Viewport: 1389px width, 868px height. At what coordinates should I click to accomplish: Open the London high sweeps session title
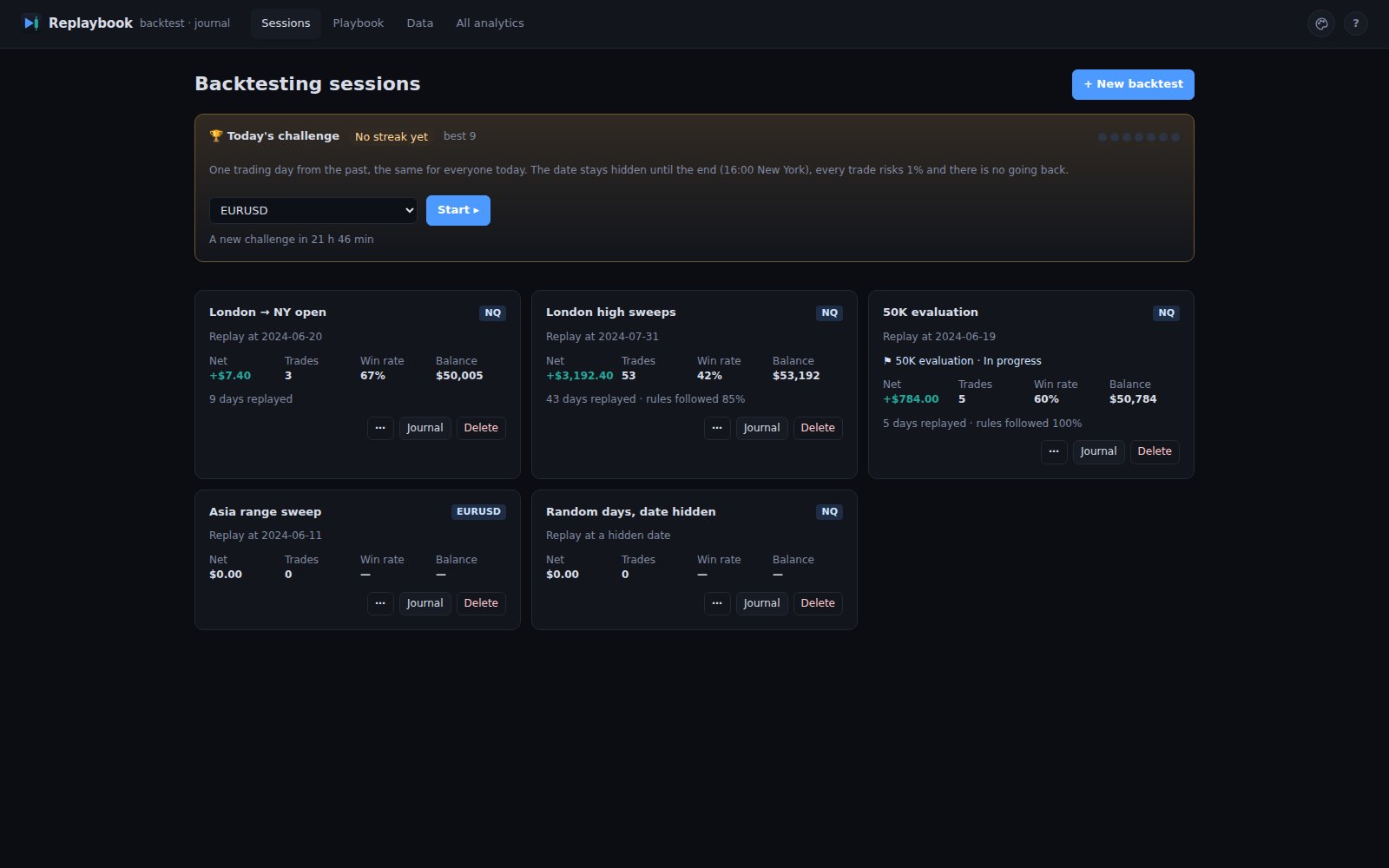(610, 312)
